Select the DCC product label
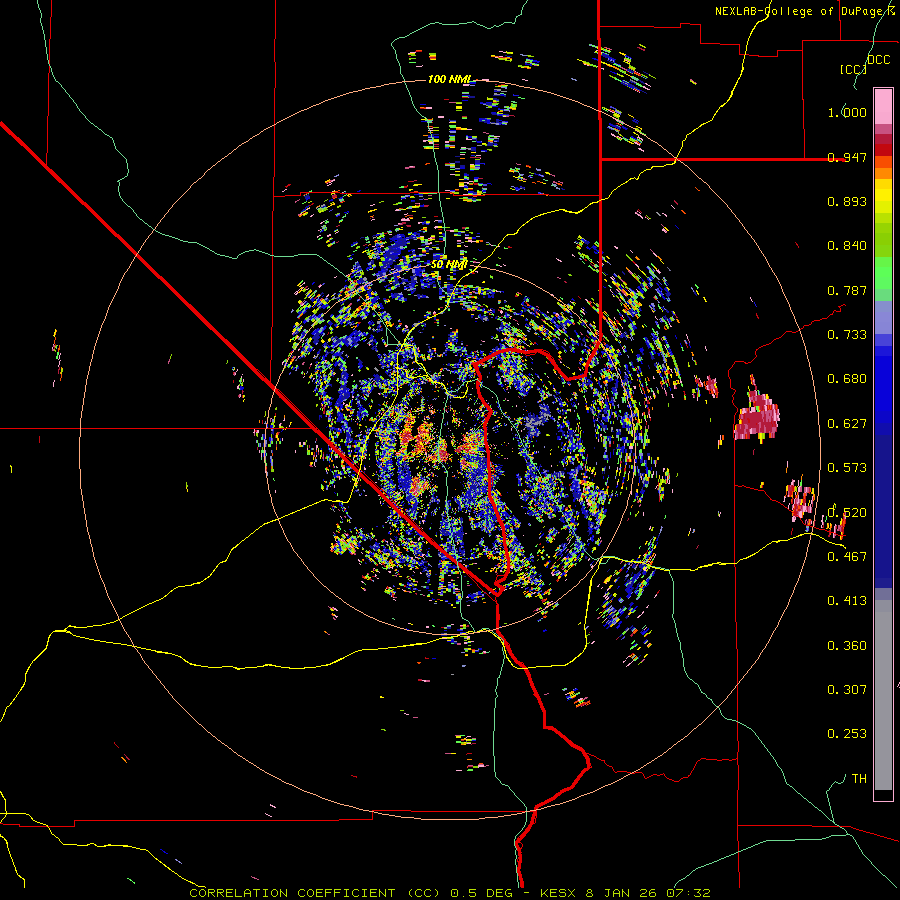Screen dimensions: 900x900 tap(878, 60)
